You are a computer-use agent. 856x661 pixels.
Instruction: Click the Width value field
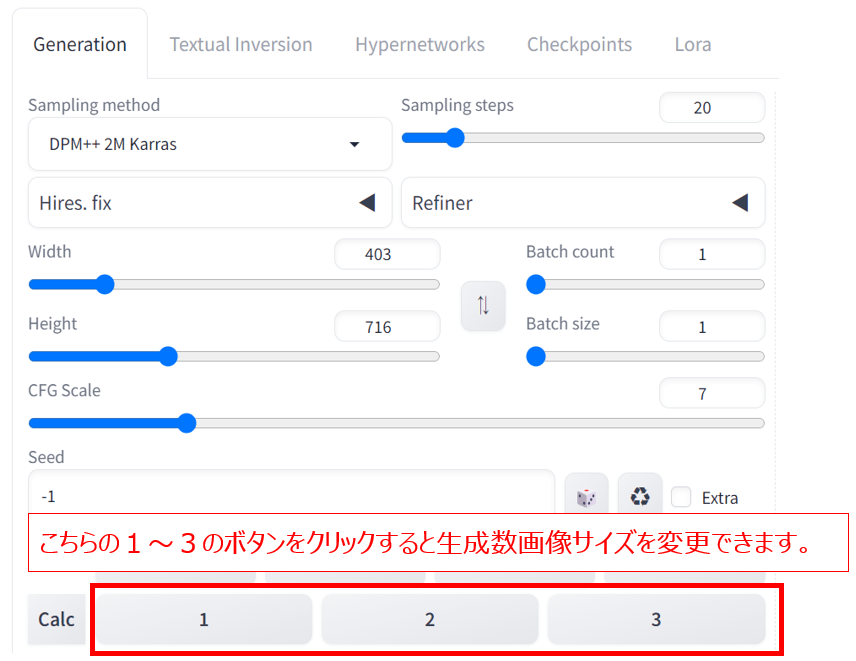click(x=387, y=254)
